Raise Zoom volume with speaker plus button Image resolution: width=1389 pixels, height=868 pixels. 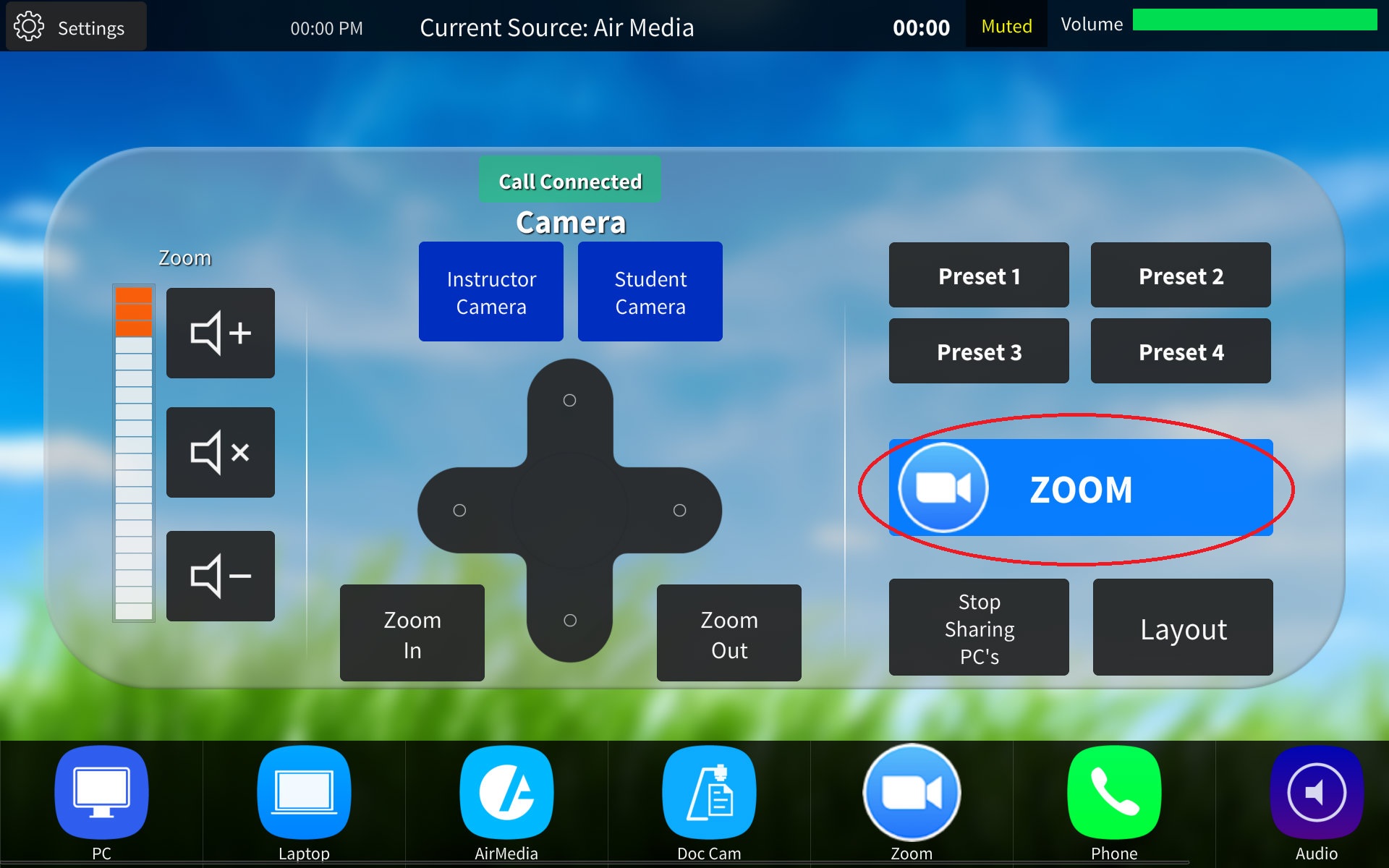[221, 333]
